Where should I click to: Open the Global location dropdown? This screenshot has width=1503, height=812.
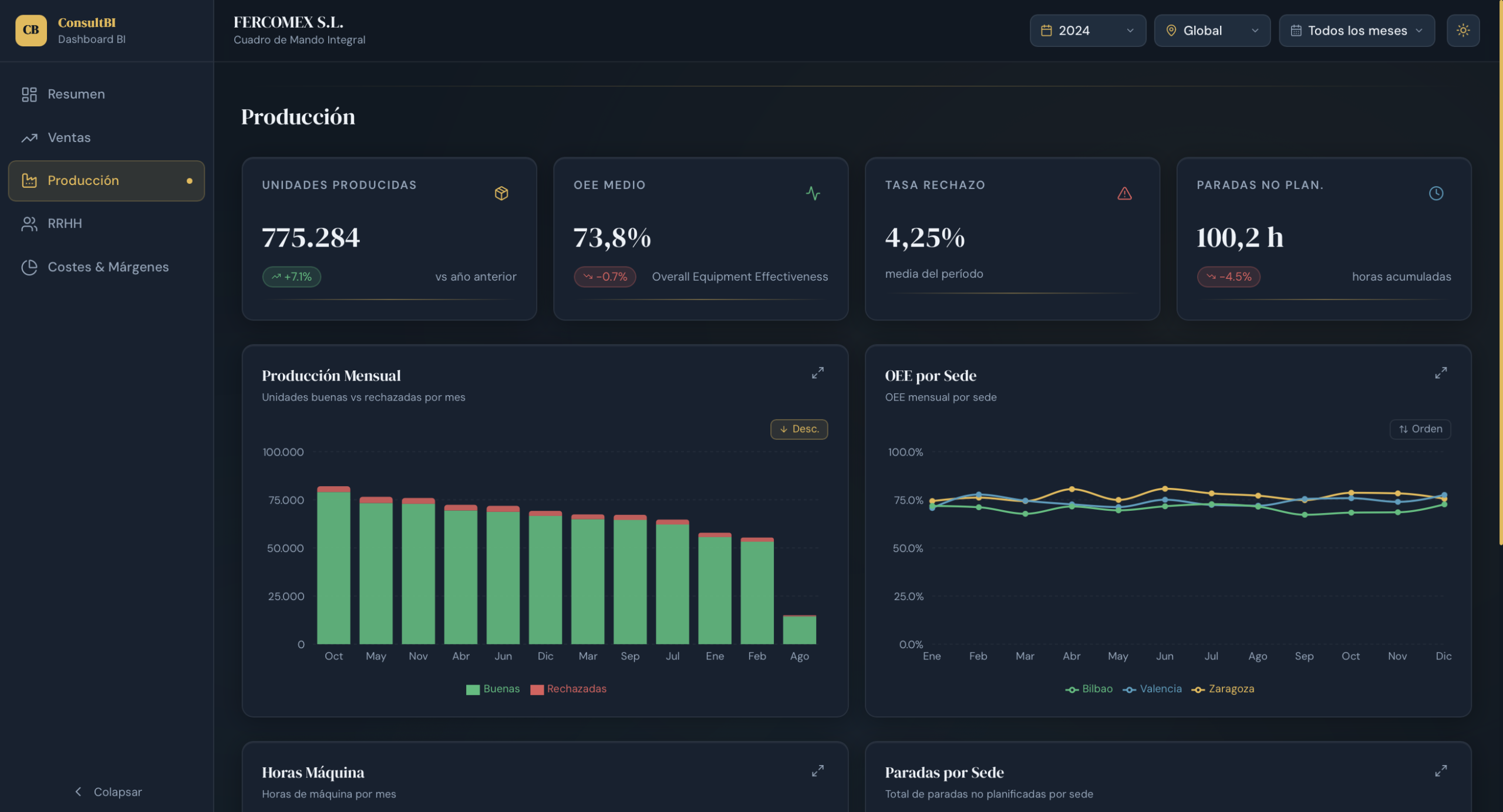(1211, 31)
